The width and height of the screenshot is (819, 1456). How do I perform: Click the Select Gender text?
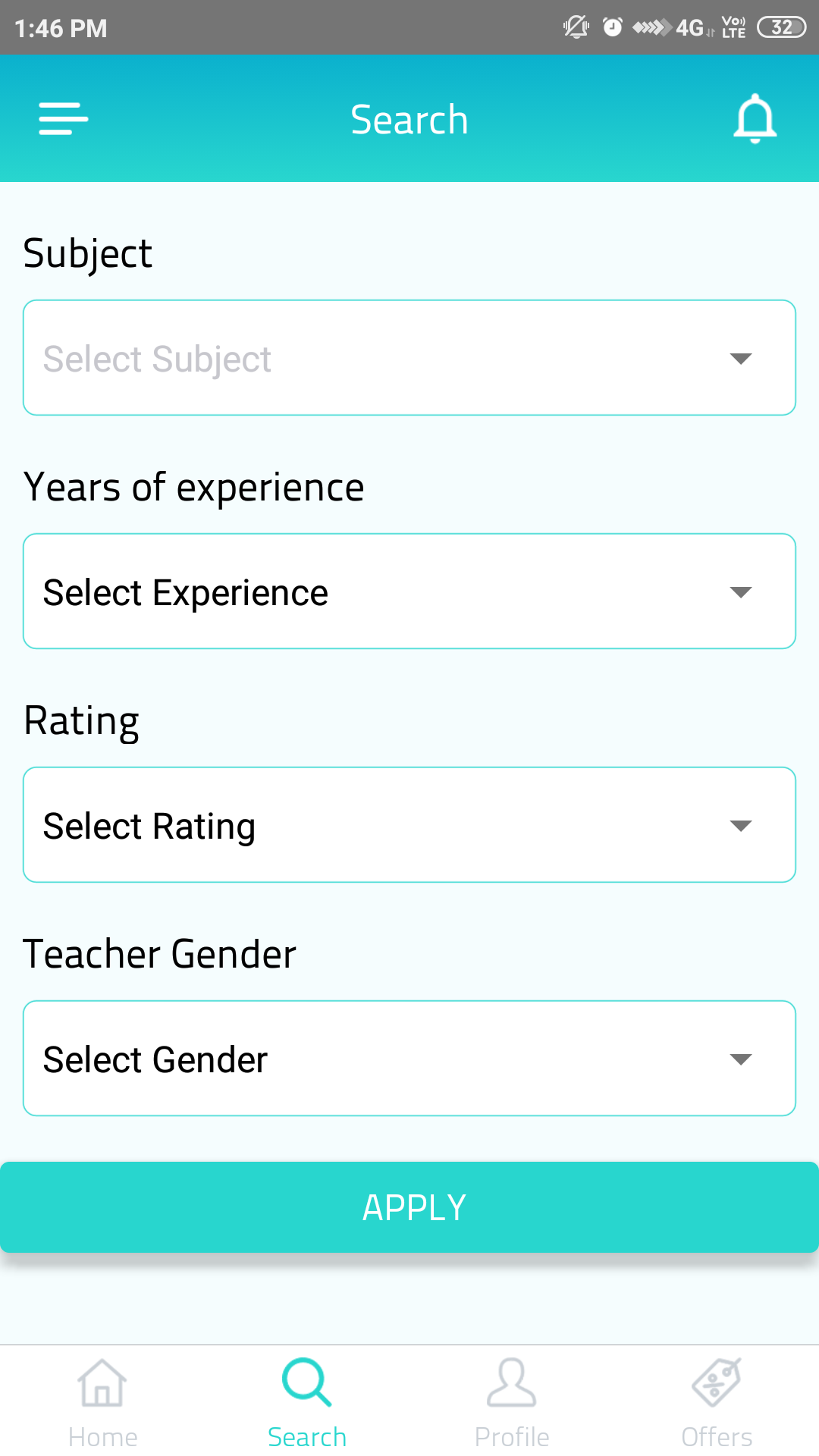[155, 1059]
